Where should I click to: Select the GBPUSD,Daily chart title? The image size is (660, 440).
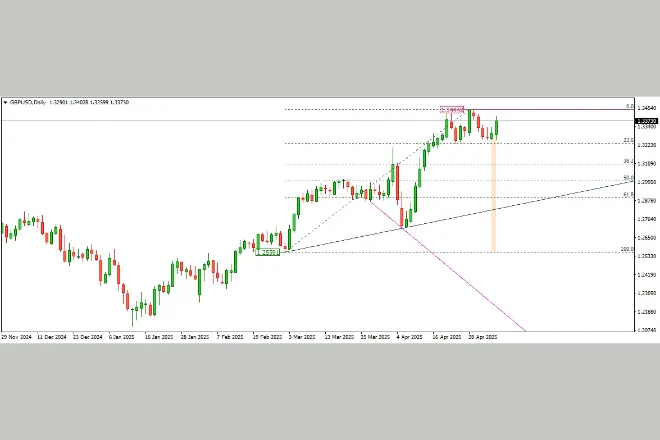click(27, 102)
